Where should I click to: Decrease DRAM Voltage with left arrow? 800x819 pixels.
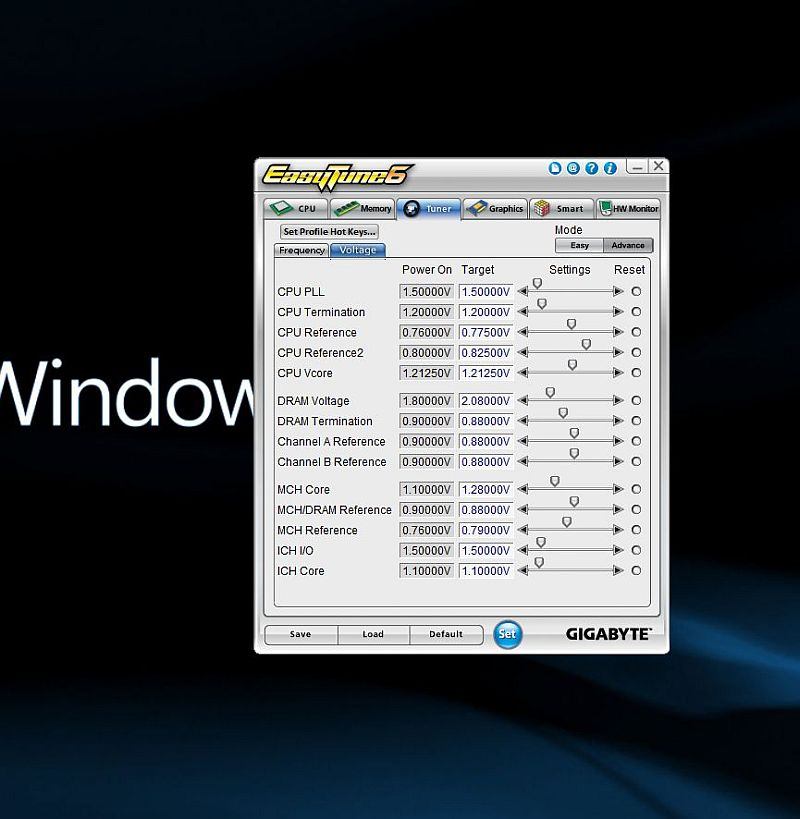[523, 401]
